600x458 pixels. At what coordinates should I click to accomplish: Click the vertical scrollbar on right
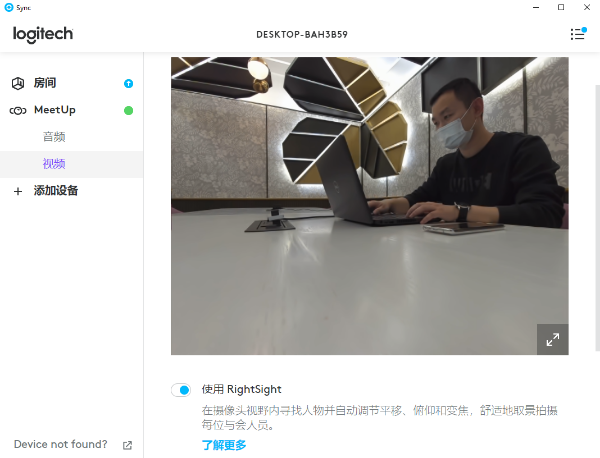[597, 218]
